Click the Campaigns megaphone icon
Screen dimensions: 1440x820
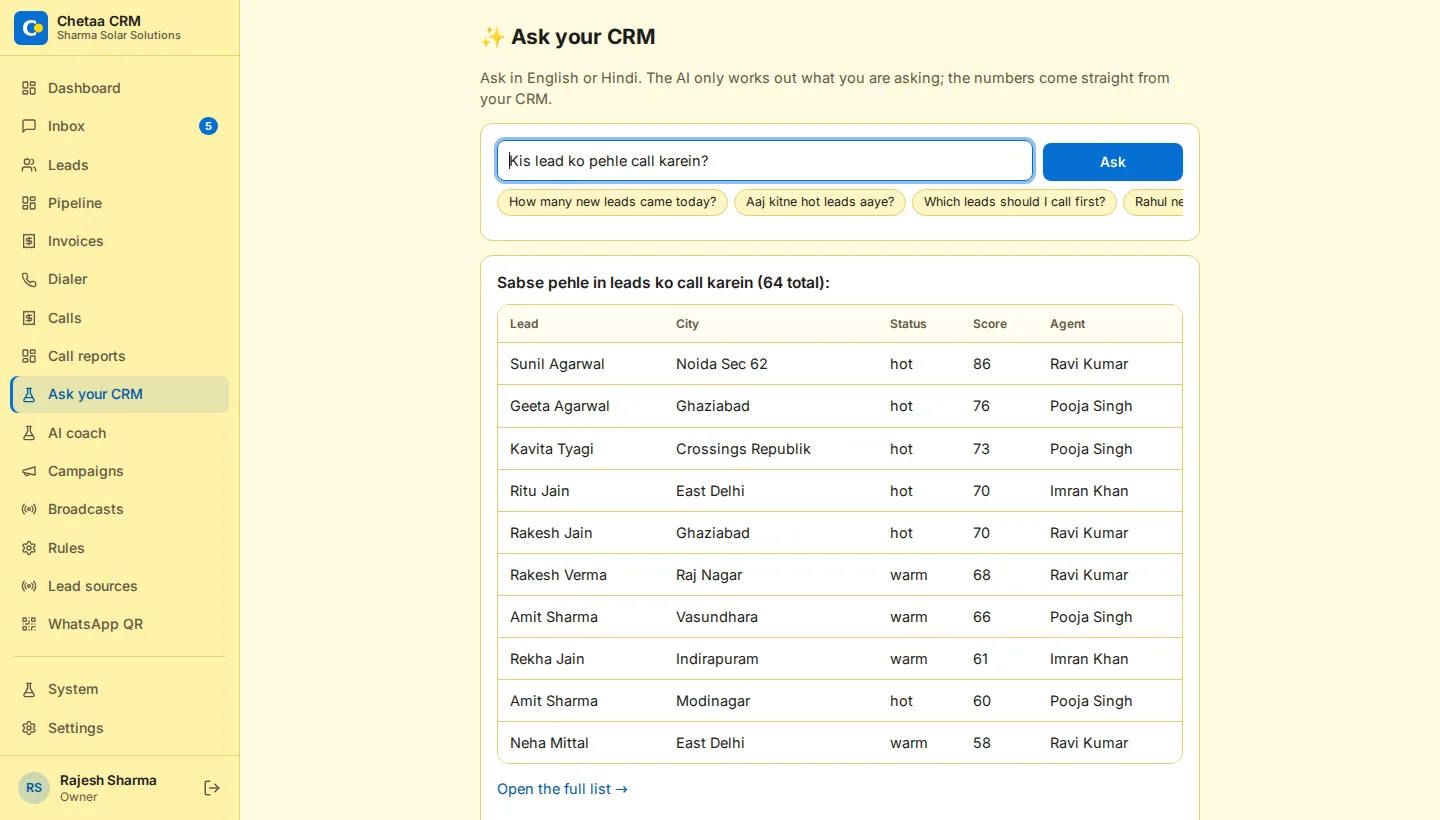(x=29, y=471)
